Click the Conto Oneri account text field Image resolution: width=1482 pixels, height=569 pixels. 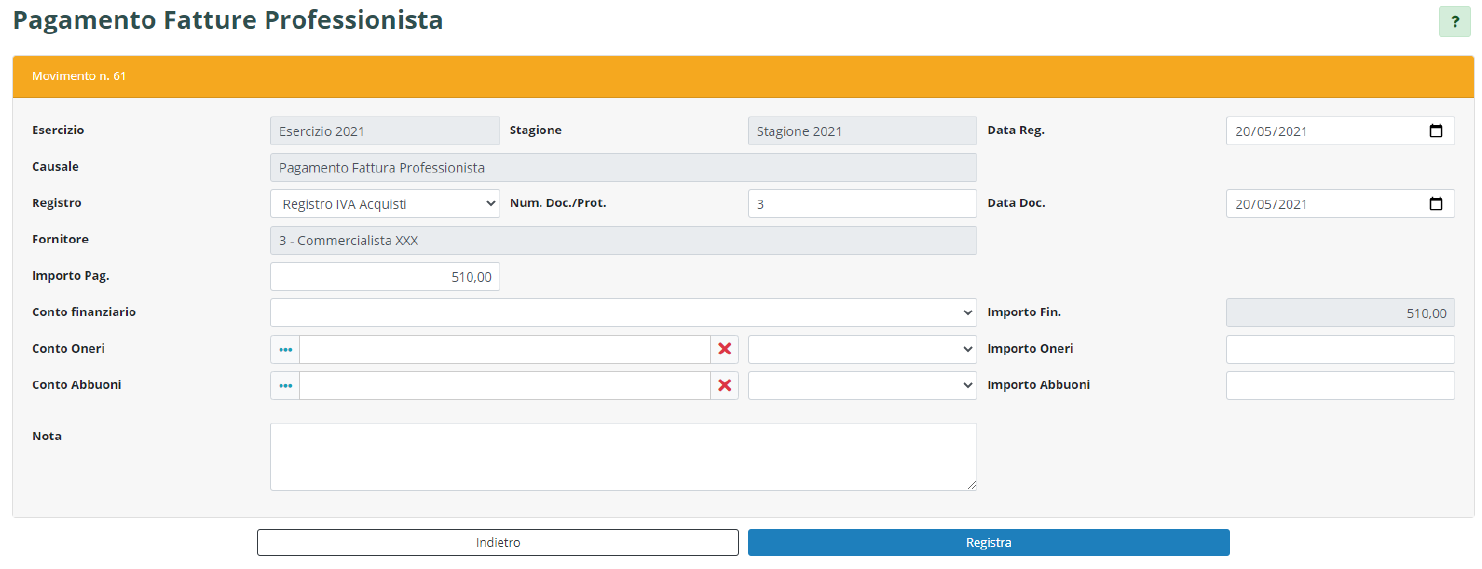pyautogui.click(x=504, y=349)
